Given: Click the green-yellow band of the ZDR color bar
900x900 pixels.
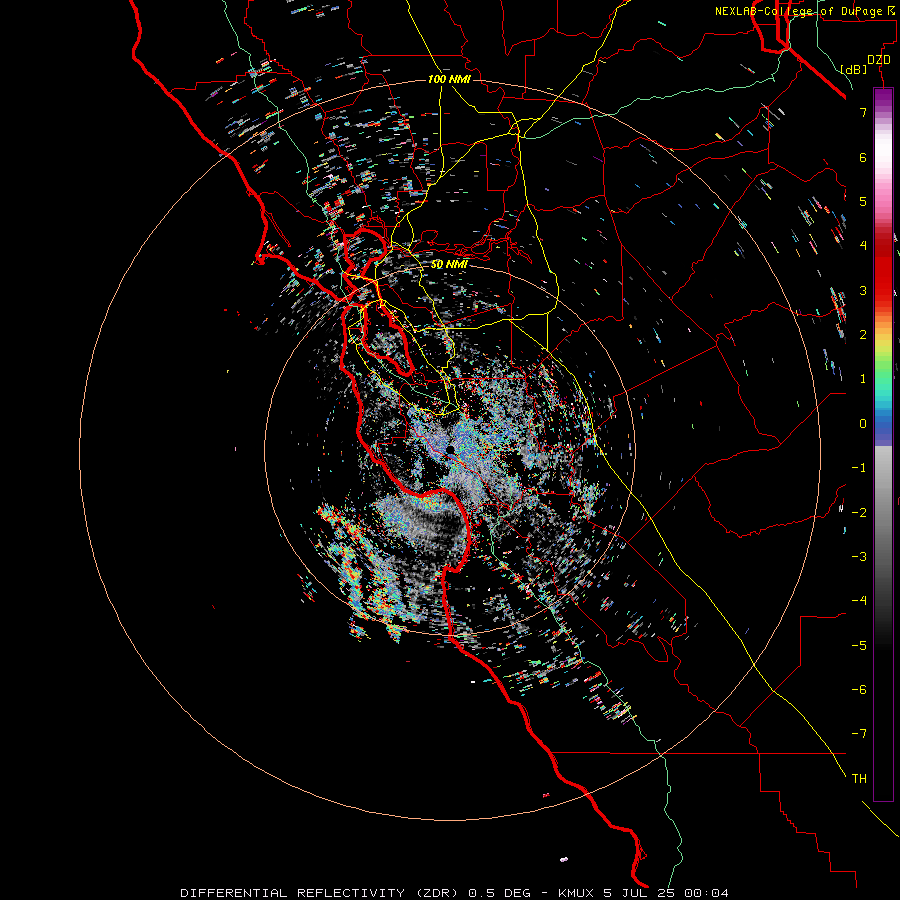Looking at the screenshot, I should 883,359.
